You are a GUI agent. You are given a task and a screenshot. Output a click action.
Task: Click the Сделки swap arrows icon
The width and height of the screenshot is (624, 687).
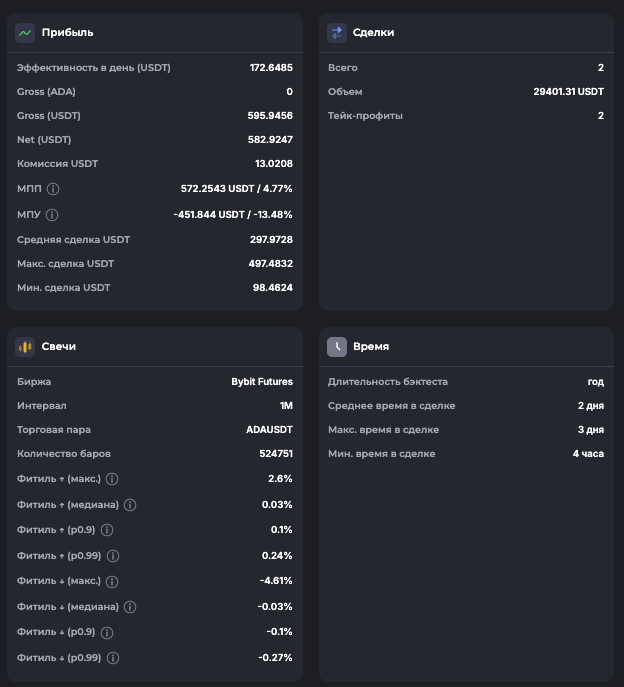(337, 32)
